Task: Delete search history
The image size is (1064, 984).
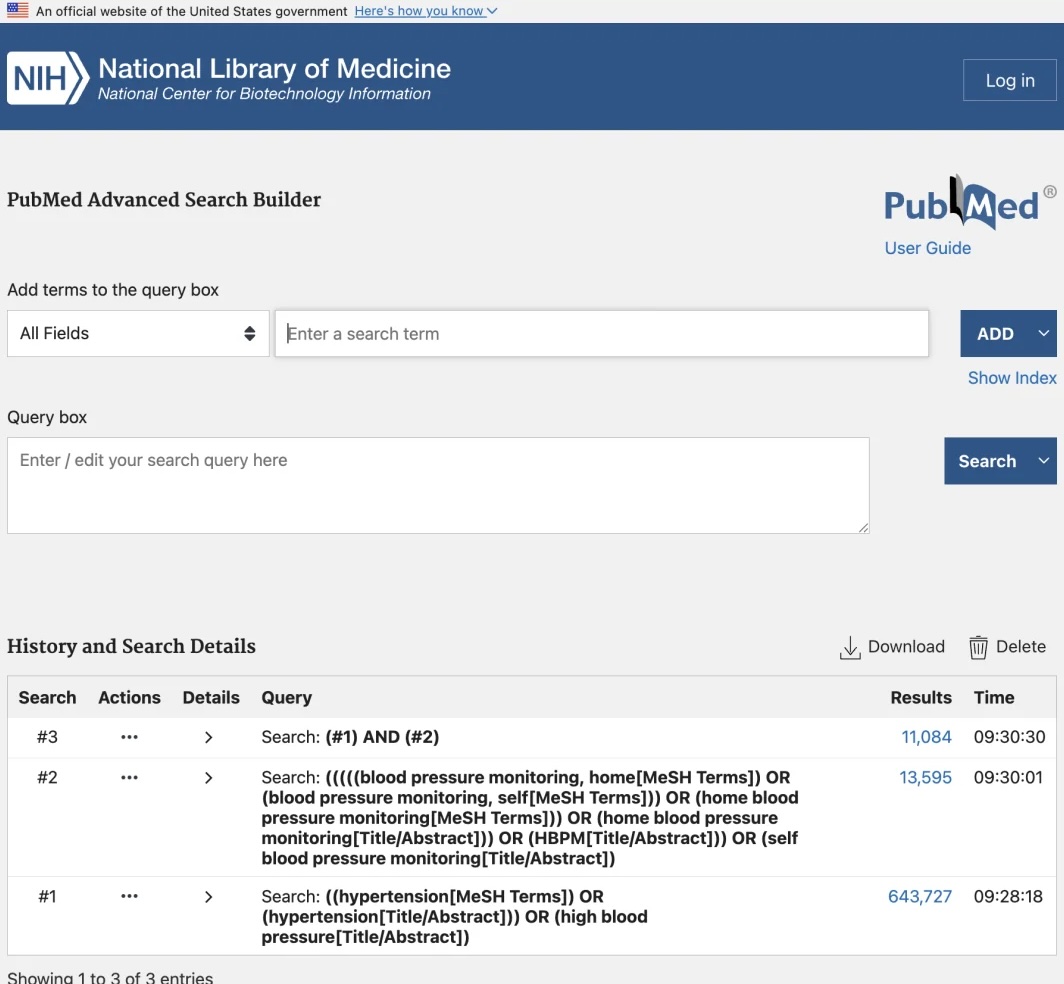Action: pos(1007,647)
